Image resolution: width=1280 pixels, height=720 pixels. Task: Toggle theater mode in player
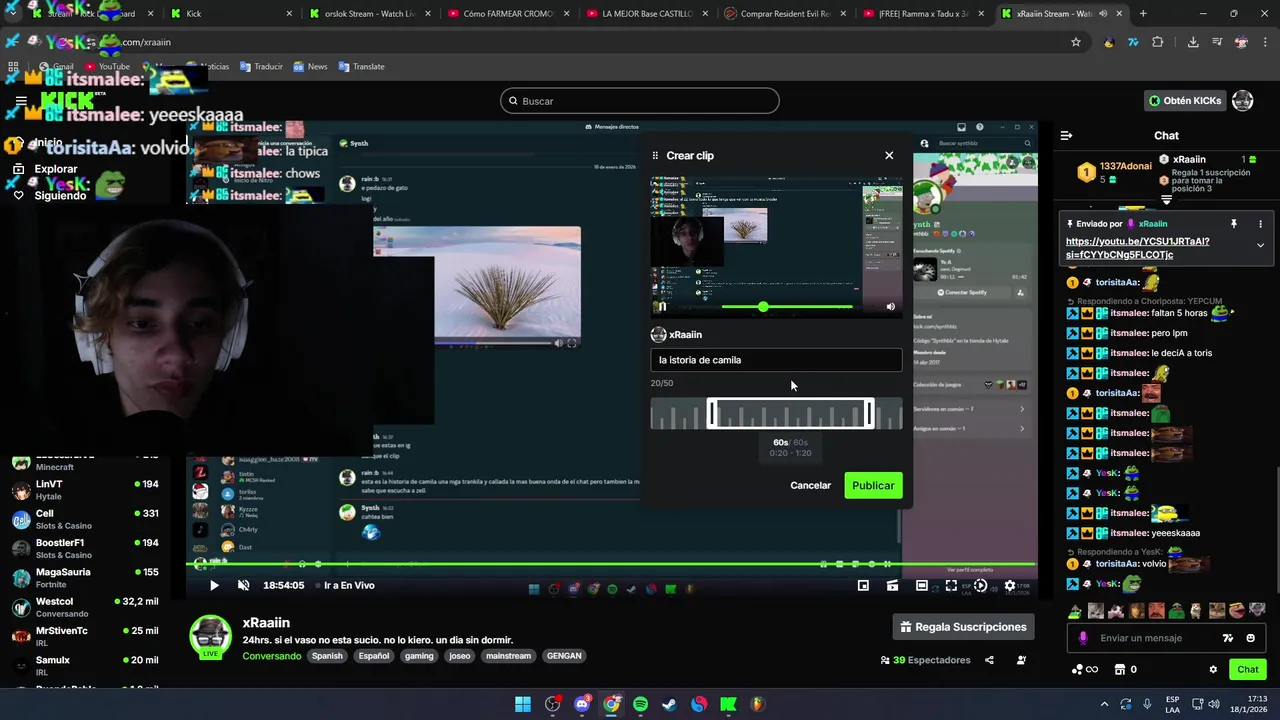[x=922, y=586]
